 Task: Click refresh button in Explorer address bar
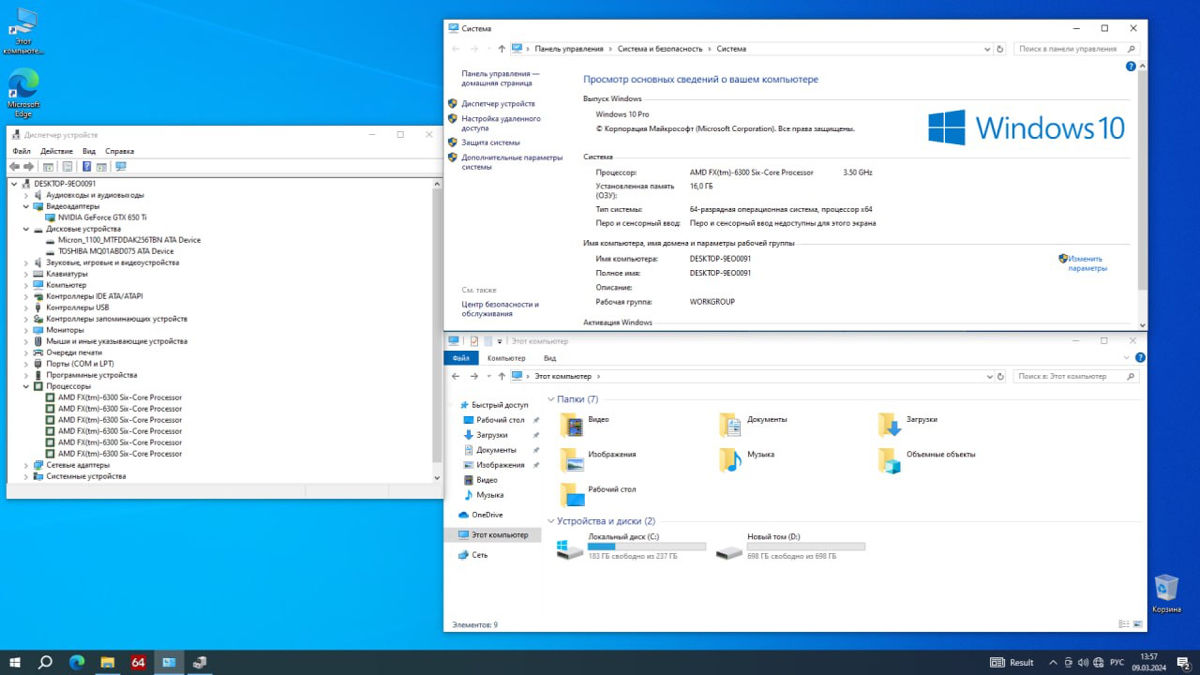coord(1000,376)
